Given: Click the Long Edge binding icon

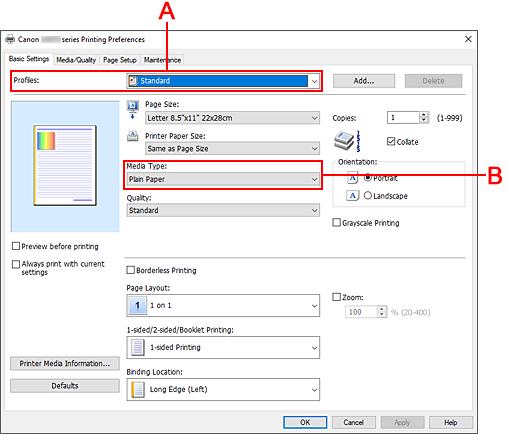Looking at the screenshot, I should point(138,390).
